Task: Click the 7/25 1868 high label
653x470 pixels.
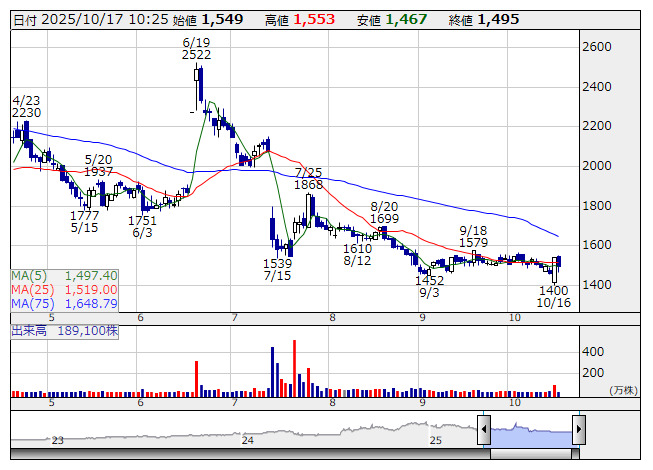Action: click(x=308, y=178)
